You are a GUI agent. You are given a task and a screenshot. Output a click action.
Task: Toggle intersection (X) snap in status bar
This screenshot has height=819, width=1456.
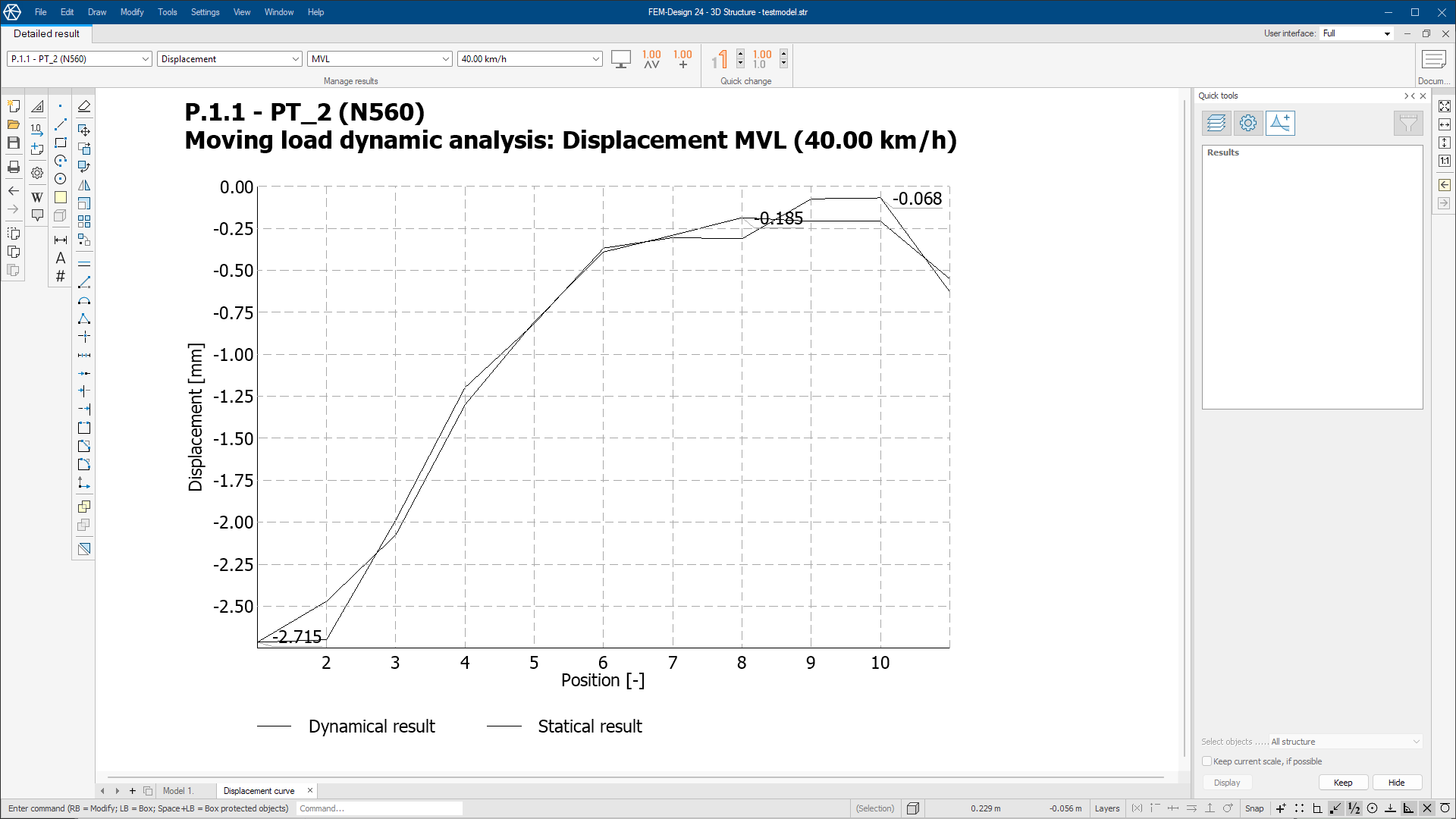pyautogui.click(x=1426, y=808)
